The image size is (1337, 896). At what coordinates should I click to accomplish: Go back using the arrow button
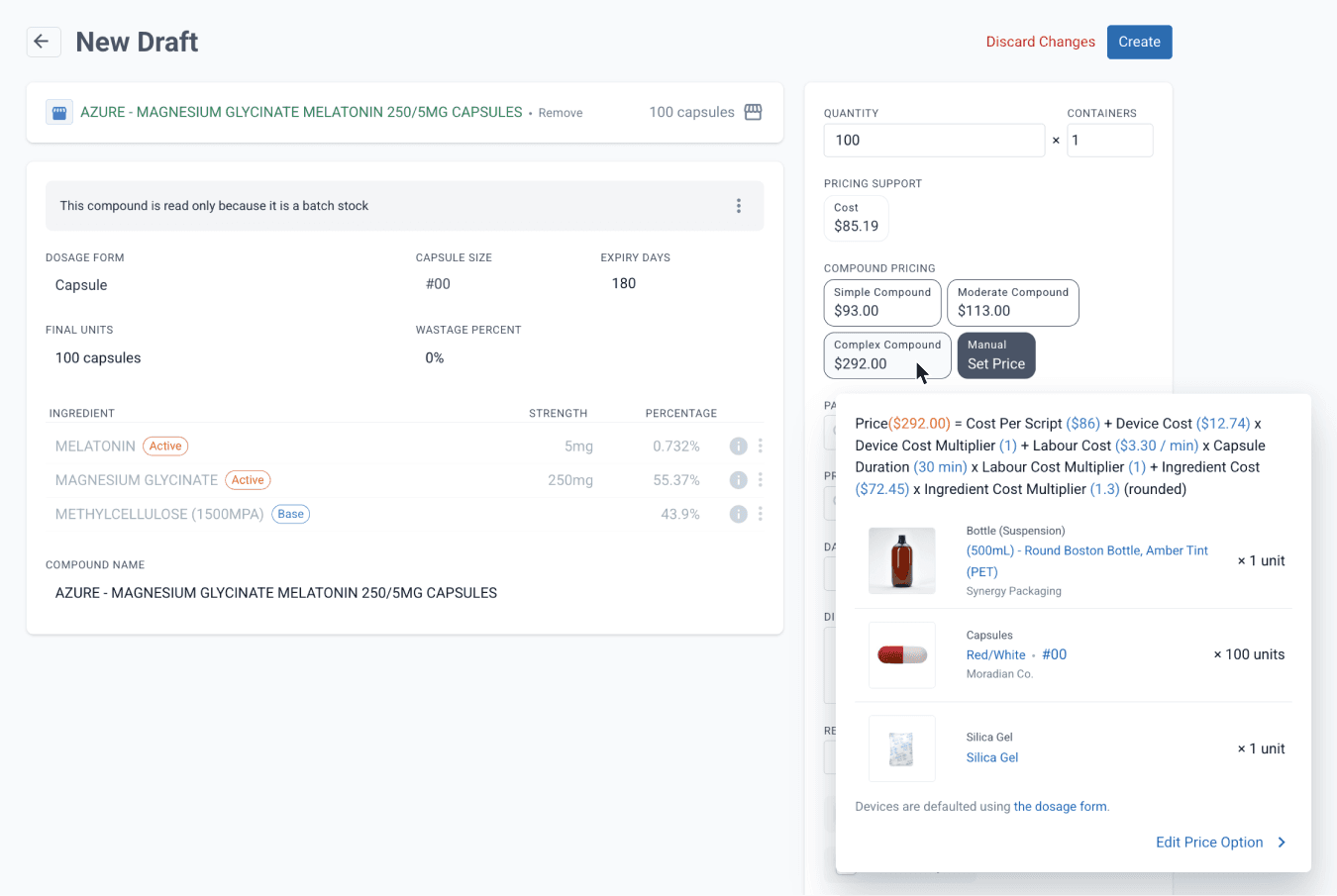[x=42, y=42]
